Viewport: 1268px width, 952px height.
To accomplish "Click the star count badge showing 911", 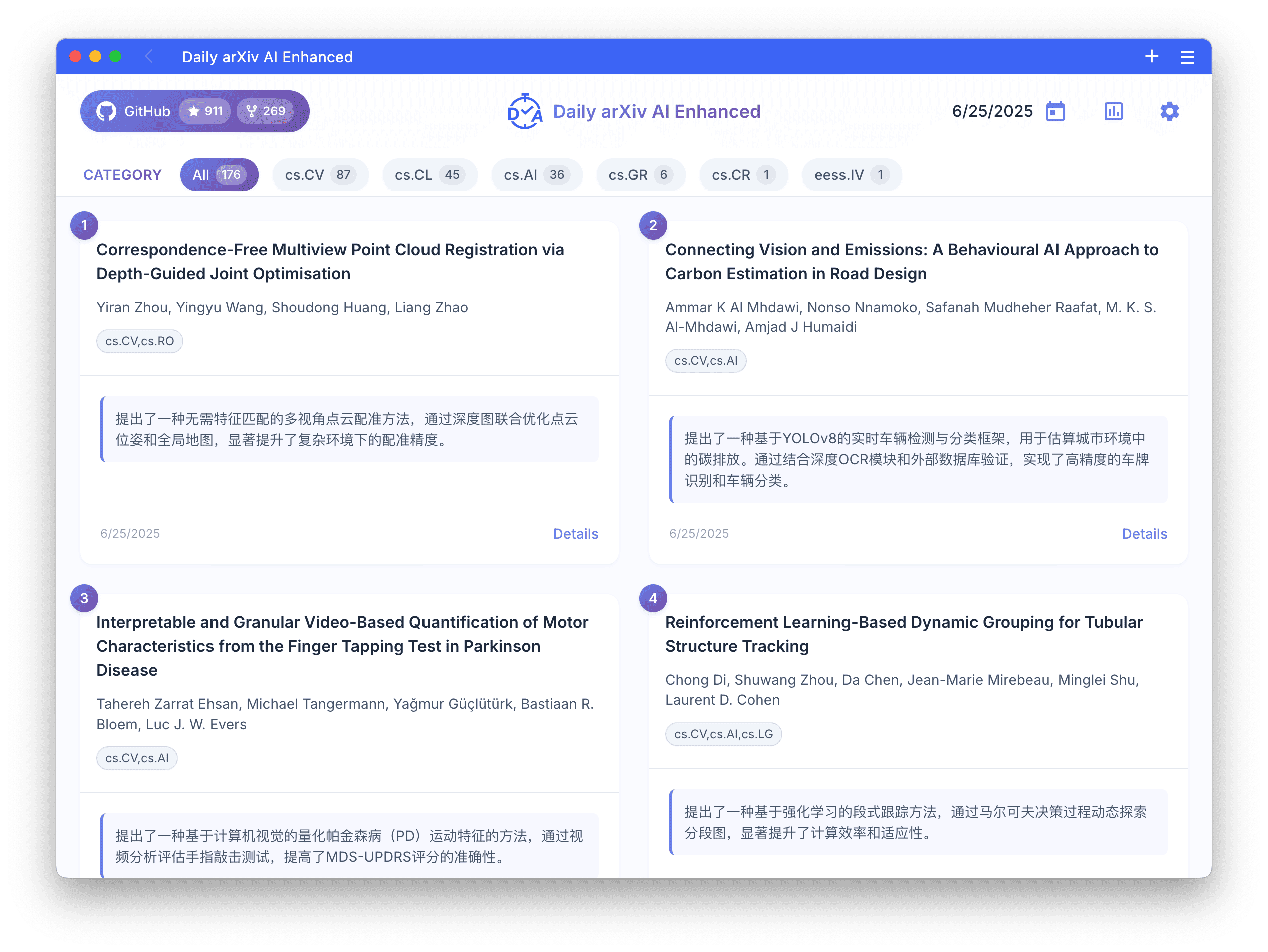I will click(204, 111).
